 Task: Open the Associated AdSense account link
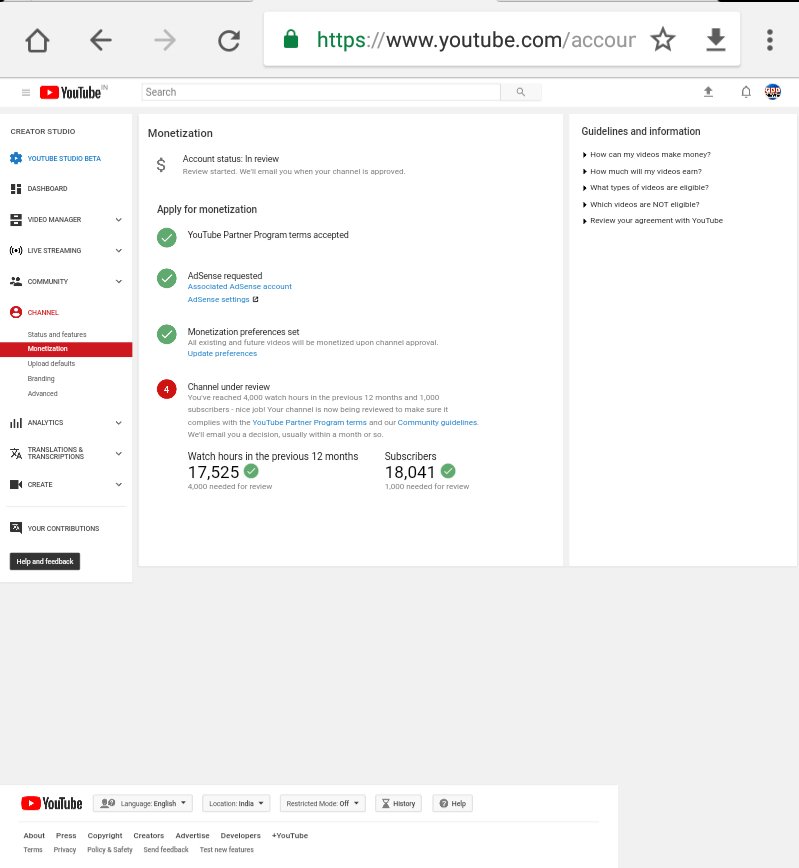239,287
